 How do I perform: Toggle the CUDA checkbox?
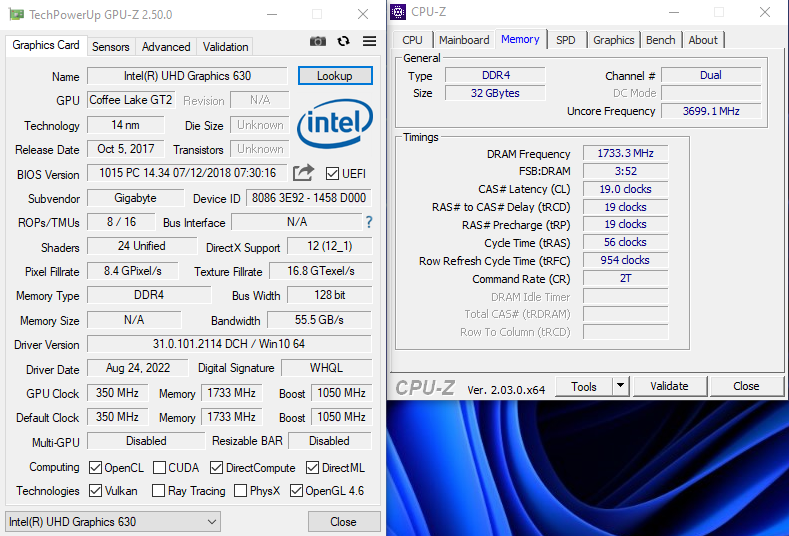pyautogui.click(x=159, y=468)
